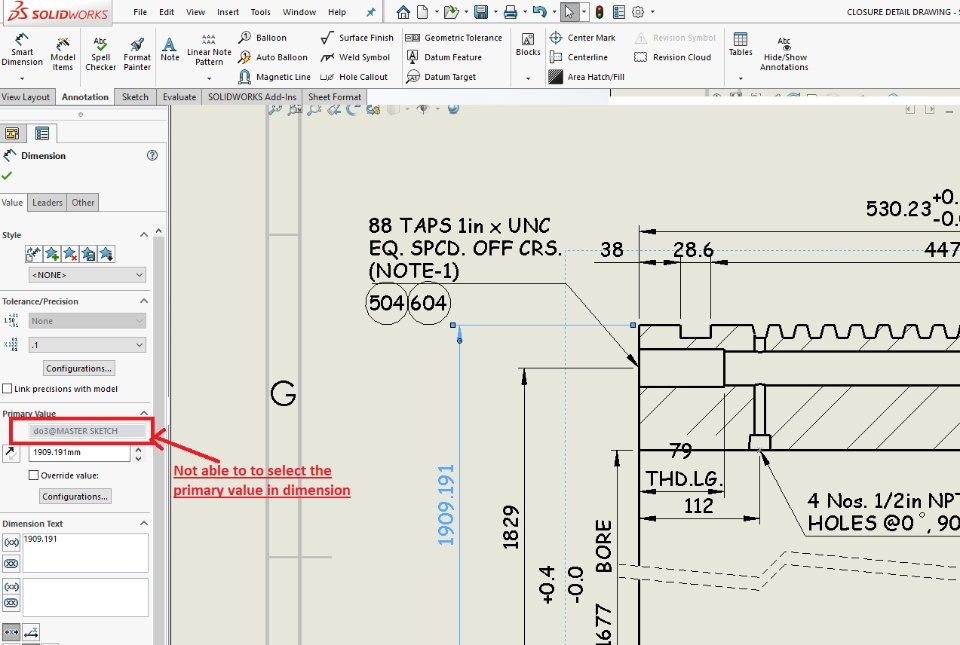Tick the Override value checkbox
This screenshot has height=645, width=960.
pos(34,476)
